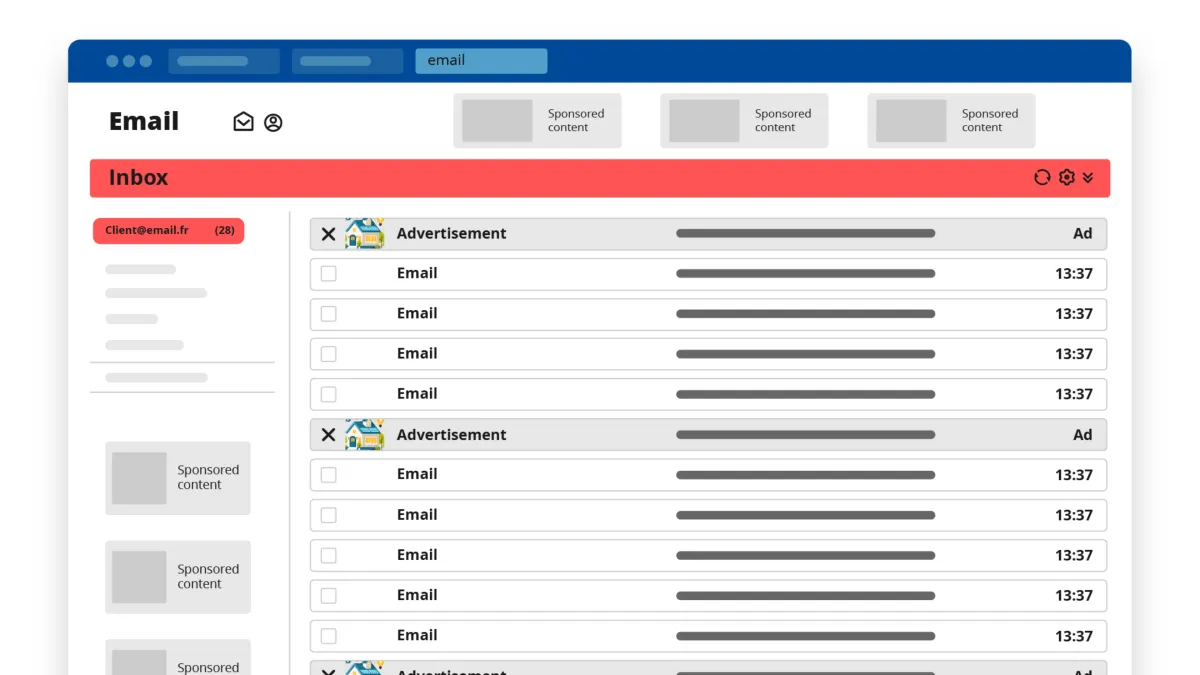Click the house icon in second Advertisement
The image size is (1200, 675).
(364, 434)
